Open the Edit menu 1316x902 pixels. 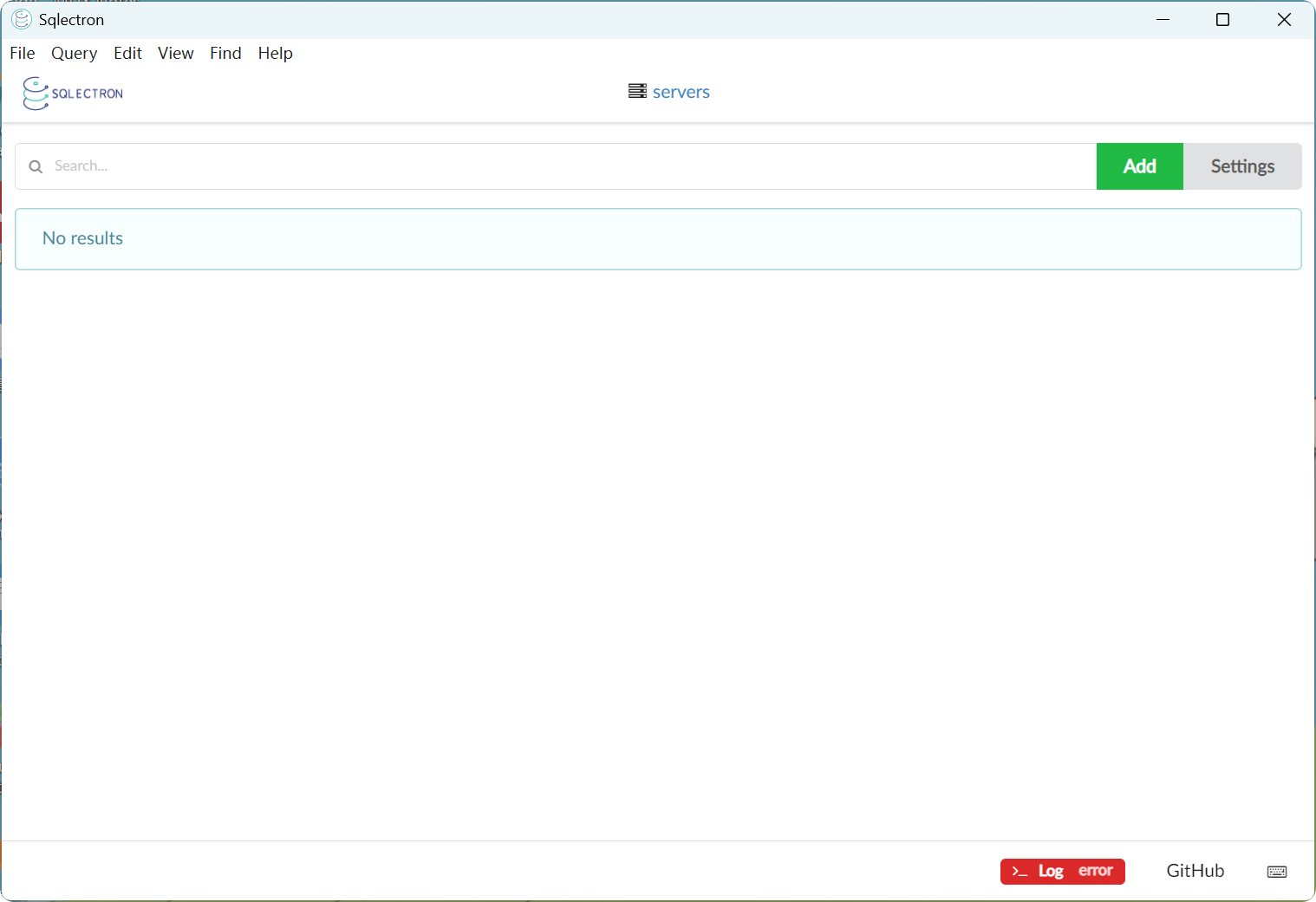127,53
